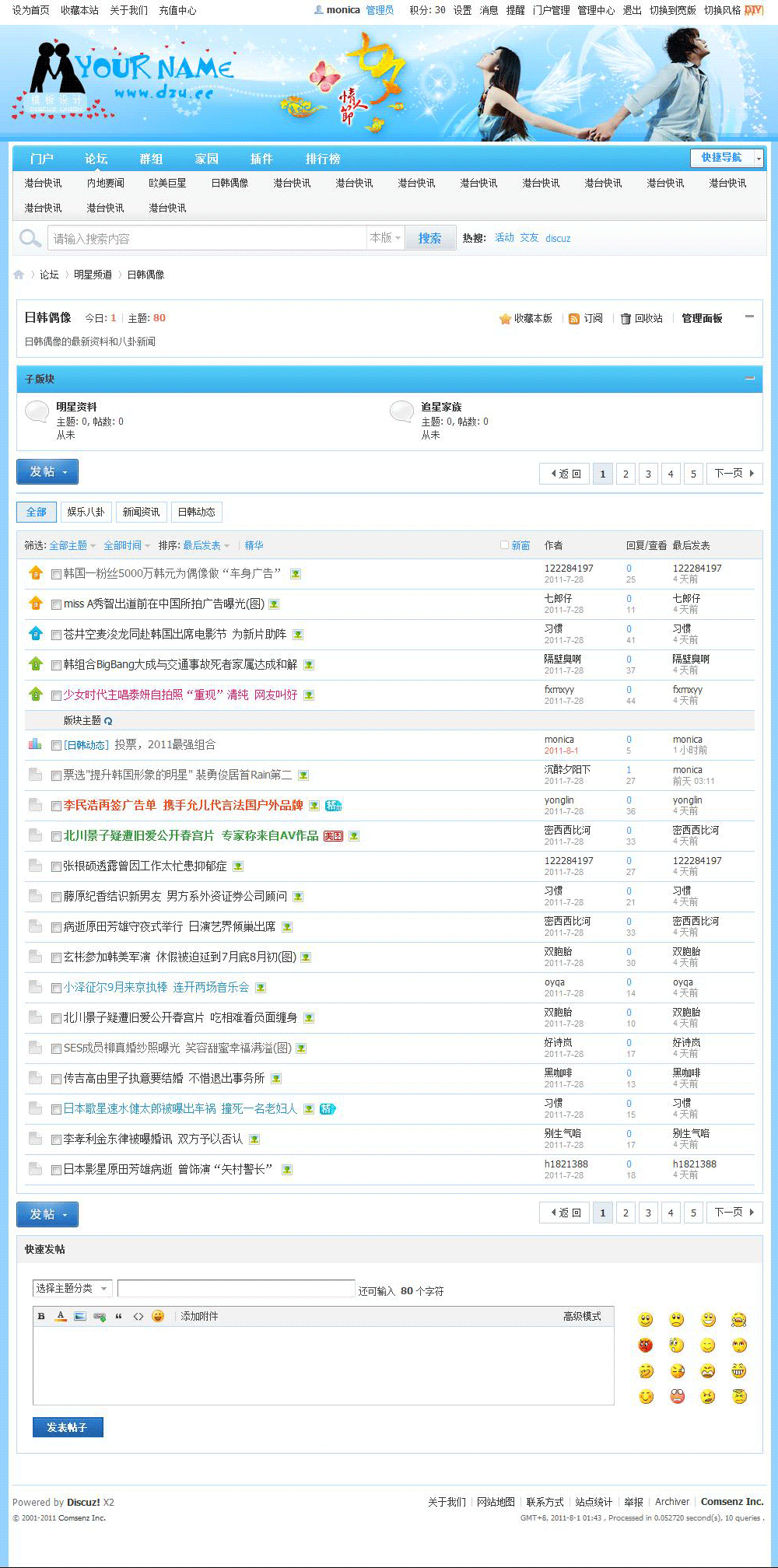Click the trash 回收站 icon
This screenshot has width=778, height=1568.
click(626, 319)
